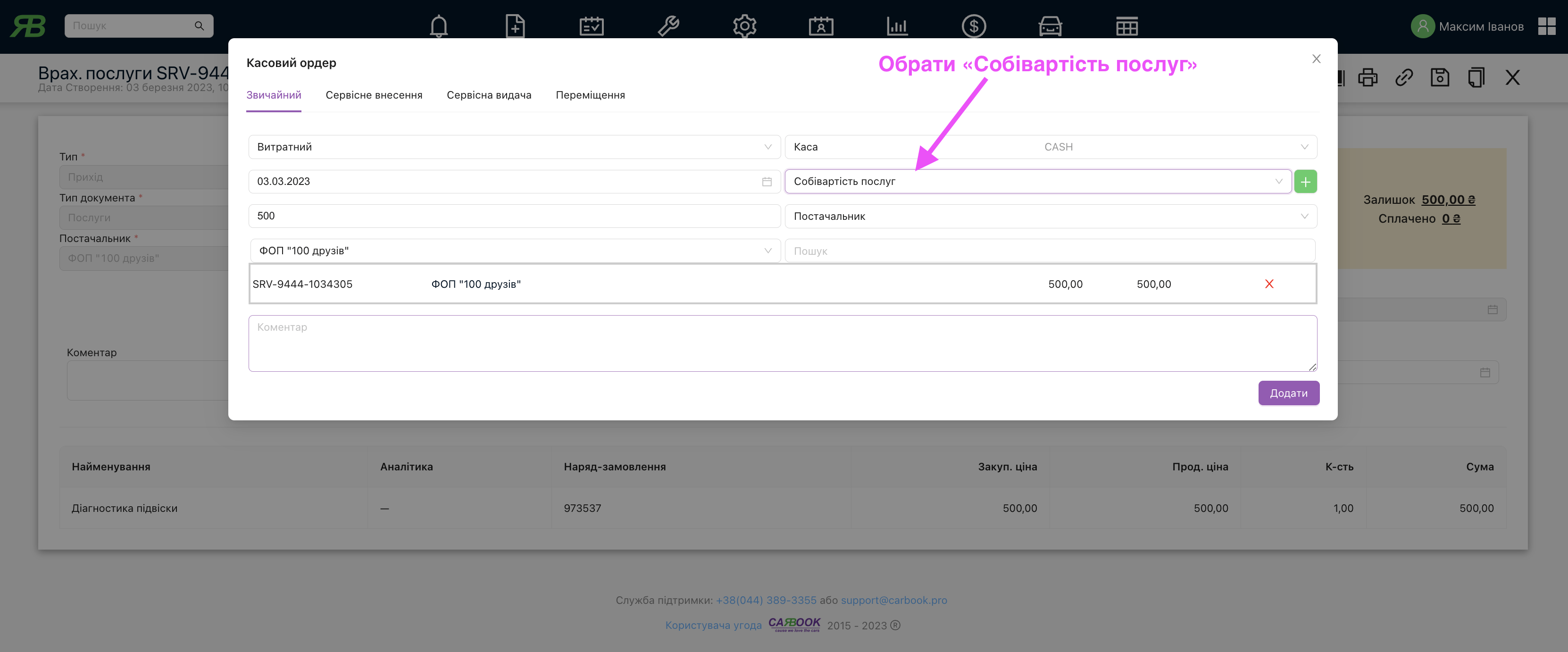Click the support@carbook.pro email link
The height and width of the screenshot is (652, 1568).
click(x=893, y=600)
